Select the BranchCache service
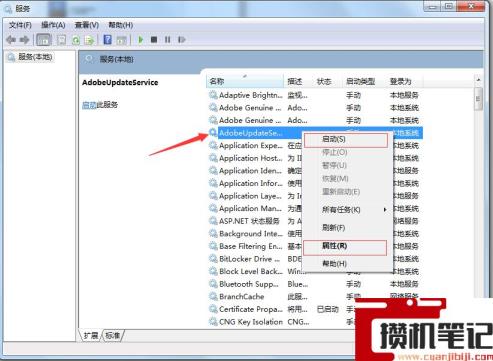Viewport: 493px width, 361px height. pyautogui.click(x=314, y=297)
